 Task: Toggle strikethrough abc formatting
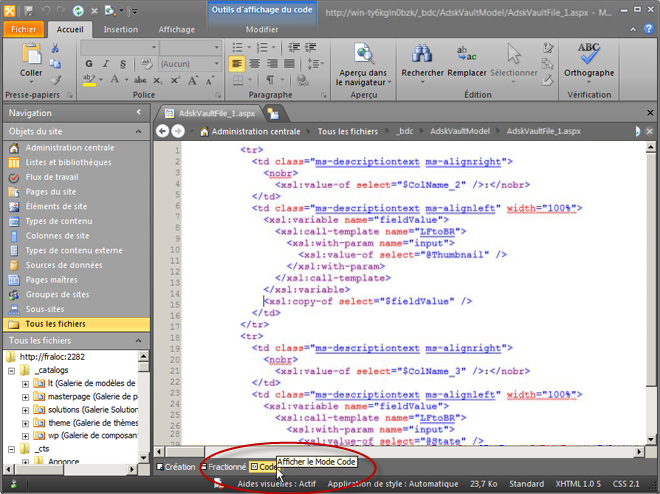[x=140, y=80]
